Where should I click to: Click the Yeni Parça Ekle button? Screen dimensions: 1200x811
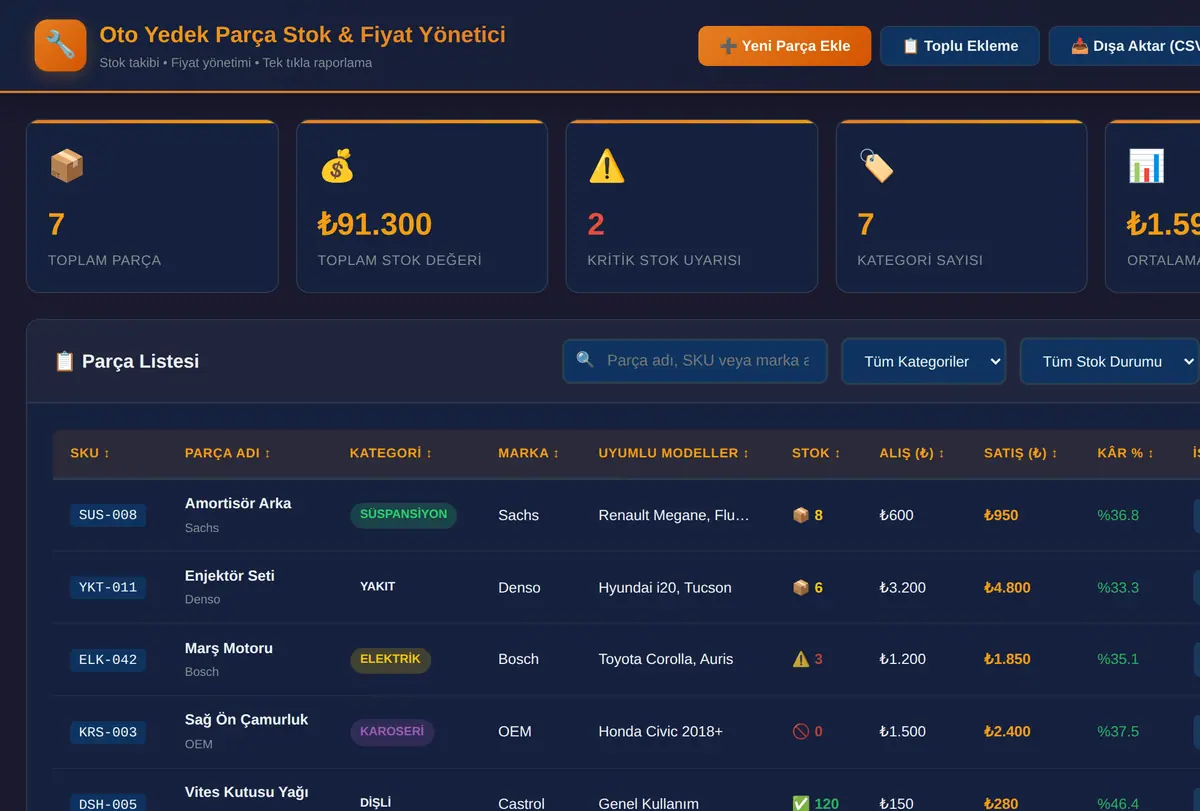(x=785, y=46)
